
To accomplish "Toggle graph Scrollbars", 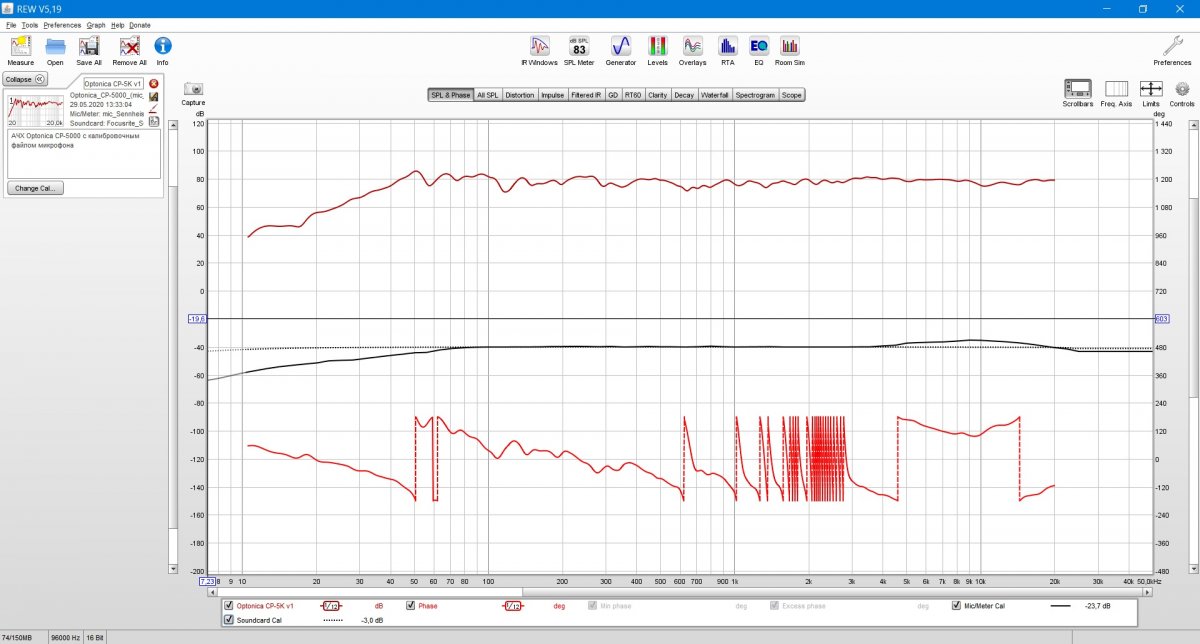I will click(x=1077, y=94).
